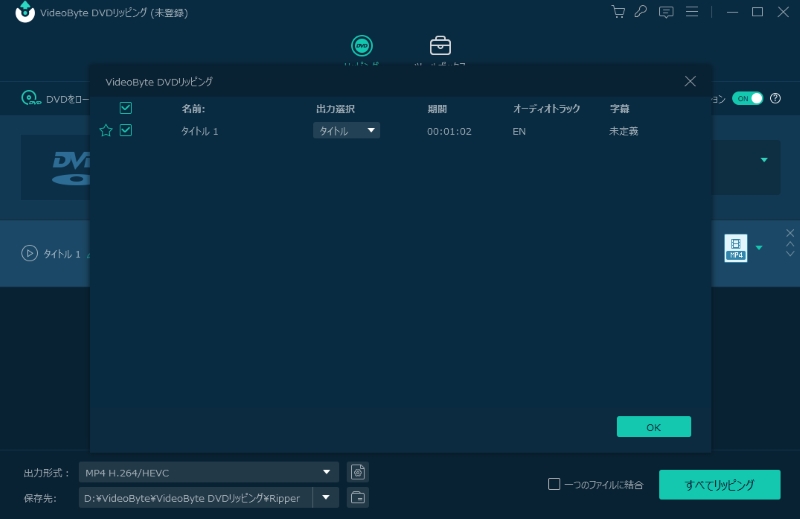The height and width of the screenshot is (519, 800).
Task: Click the shopping cart purchase icon
Action: click(618, 12)
